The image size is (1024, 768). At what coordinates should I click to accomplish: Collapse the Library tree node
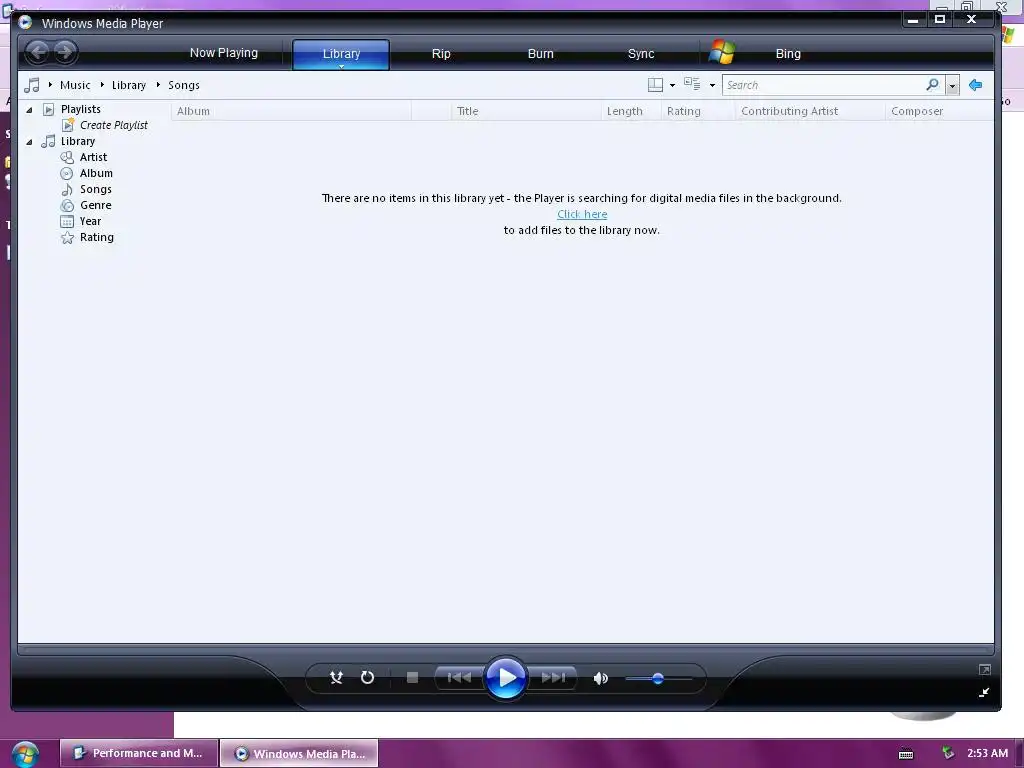pyautogui.click(x=29, y=142)
